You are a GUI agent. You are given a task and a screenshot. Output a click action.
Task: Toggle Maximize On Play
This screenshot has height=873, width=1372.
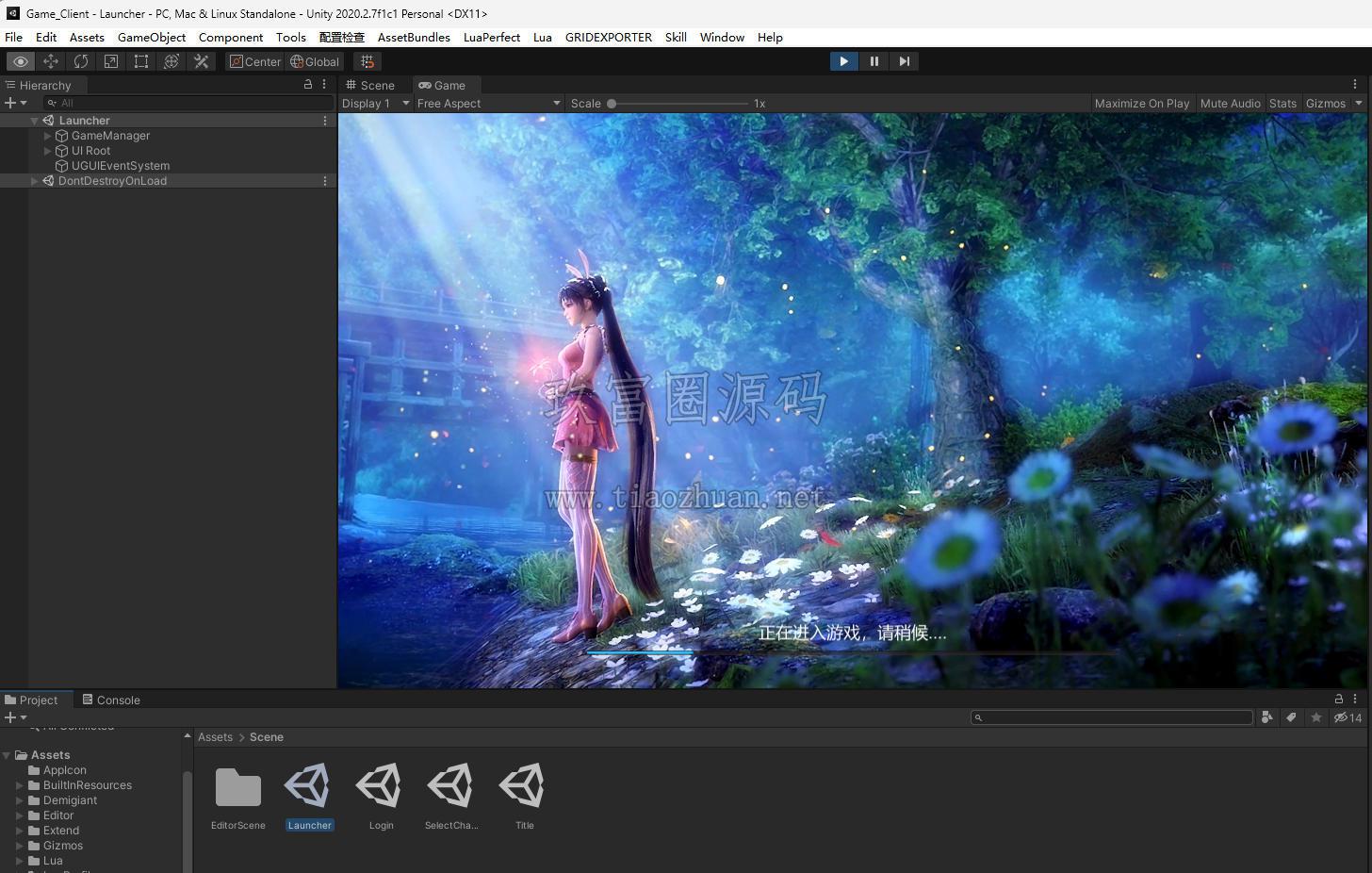pos(1142,104)
